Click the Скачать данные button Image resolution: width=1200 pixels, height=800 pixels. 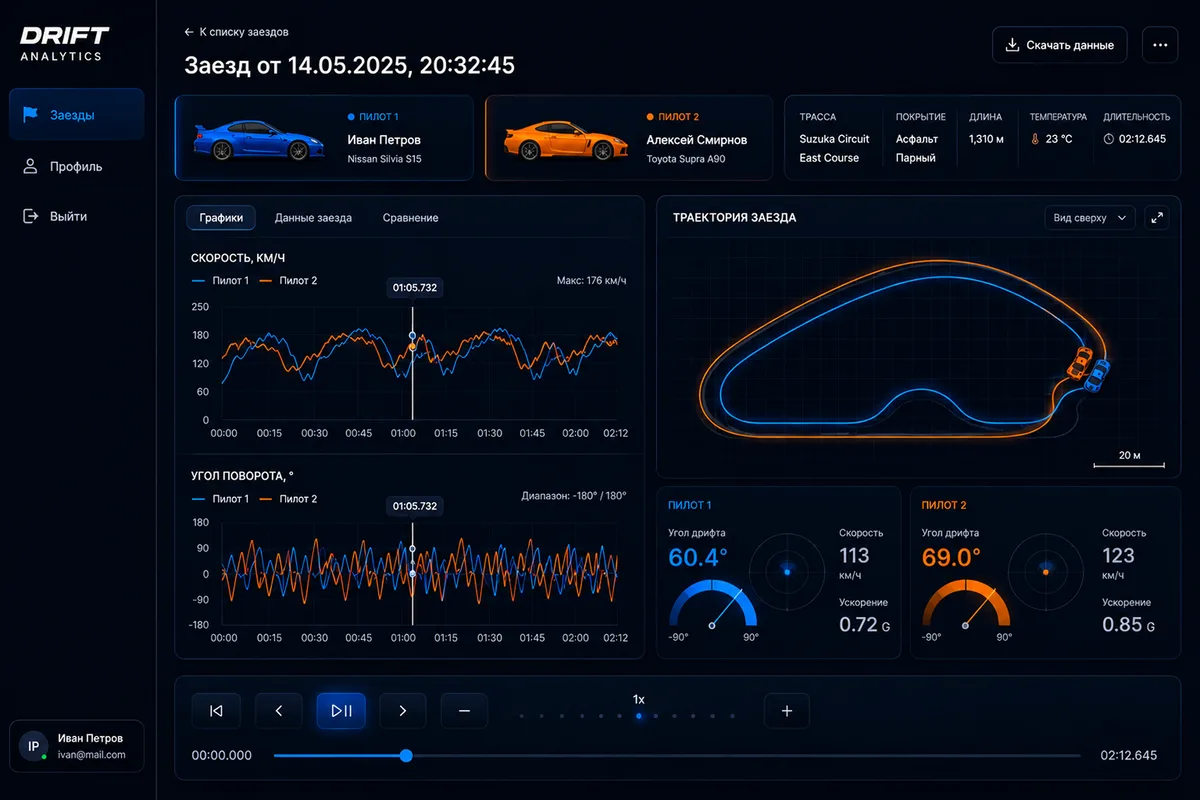tap(1060, 45)
